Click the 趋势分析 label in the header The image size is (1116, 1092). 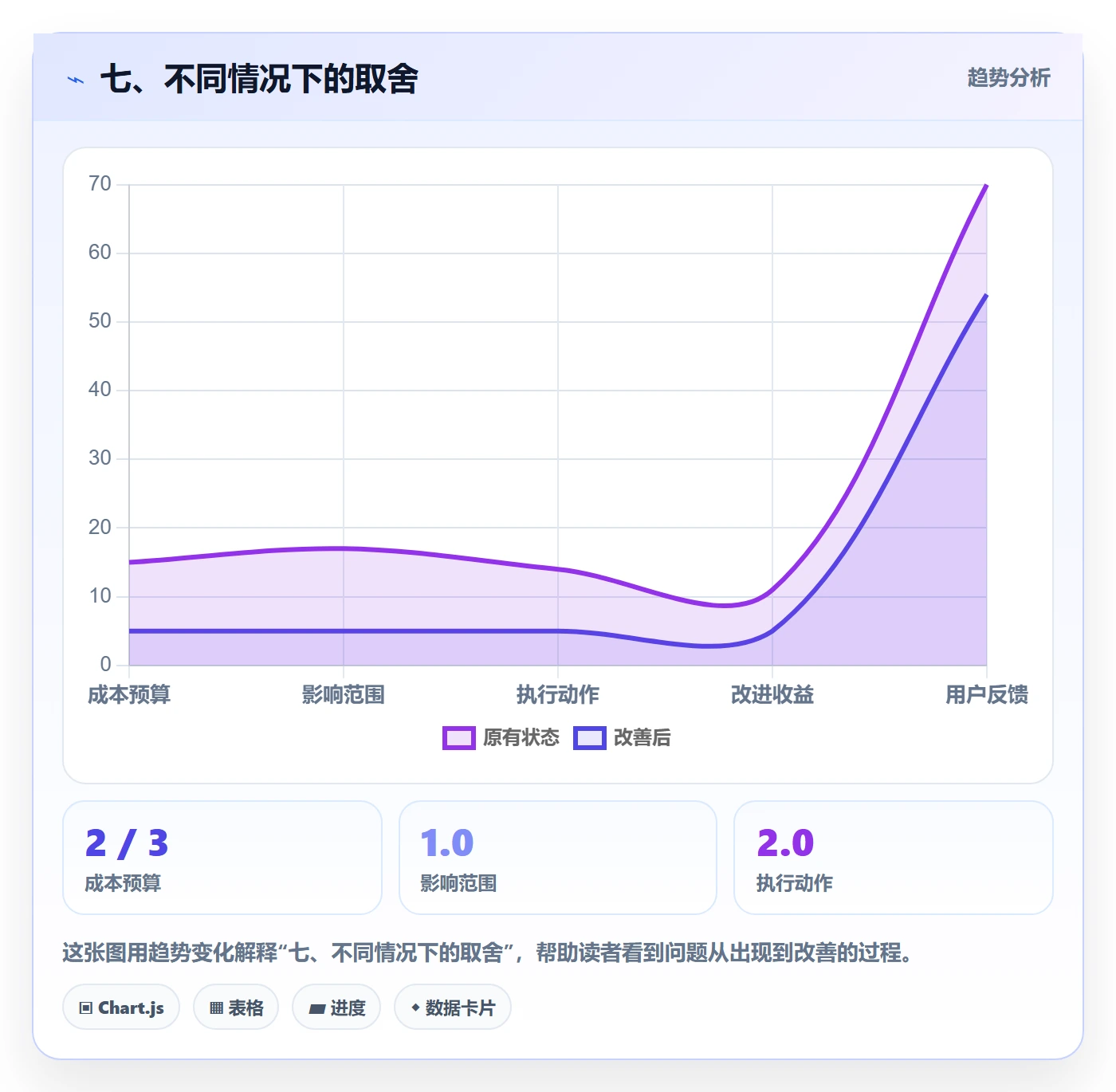tap(1008, 78)
